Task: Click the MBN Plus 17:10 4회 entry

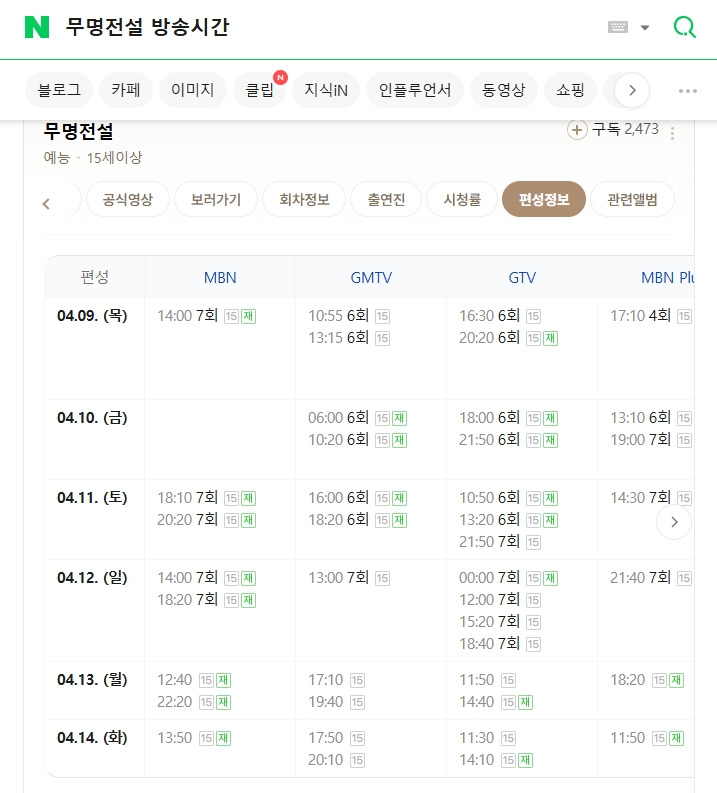Action: tap(651, 316)
